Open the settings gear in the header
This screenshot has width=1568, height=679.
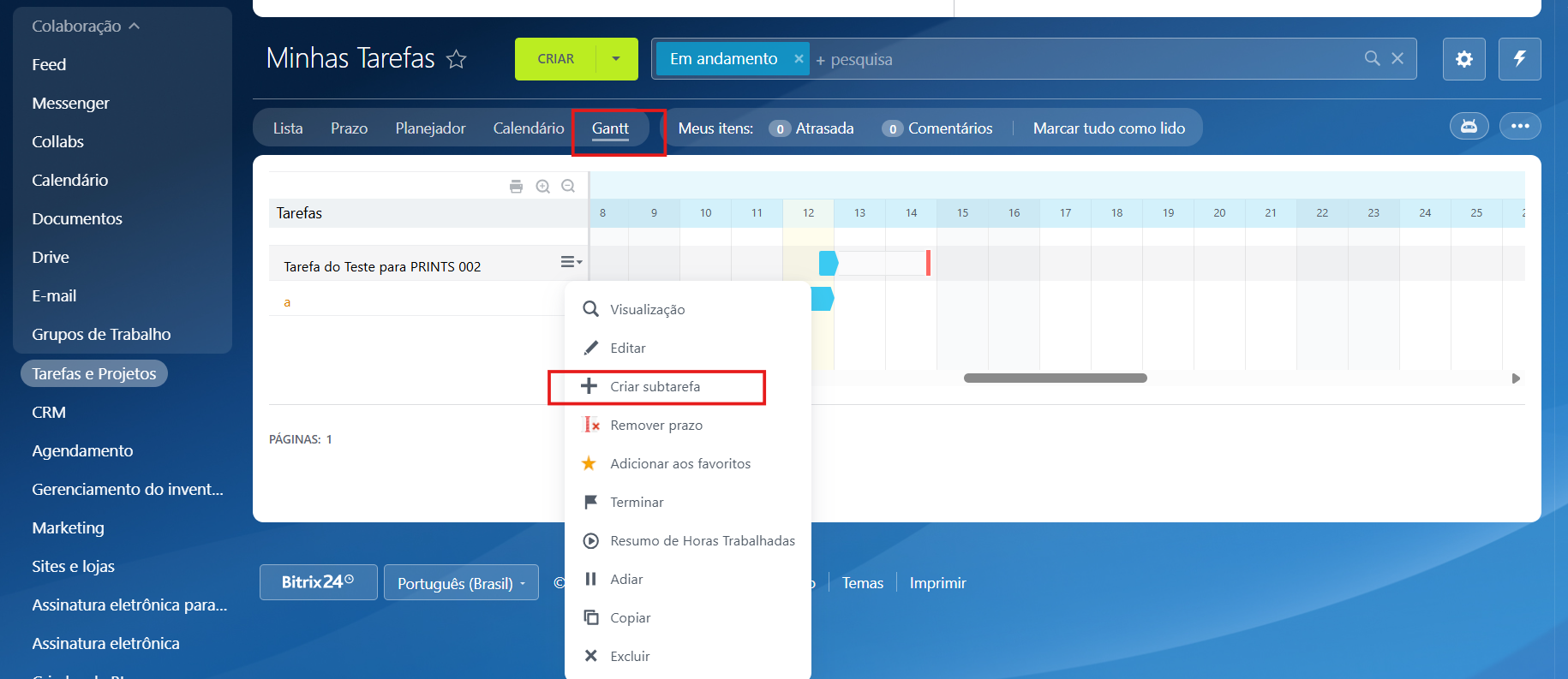coord(1463,59)
